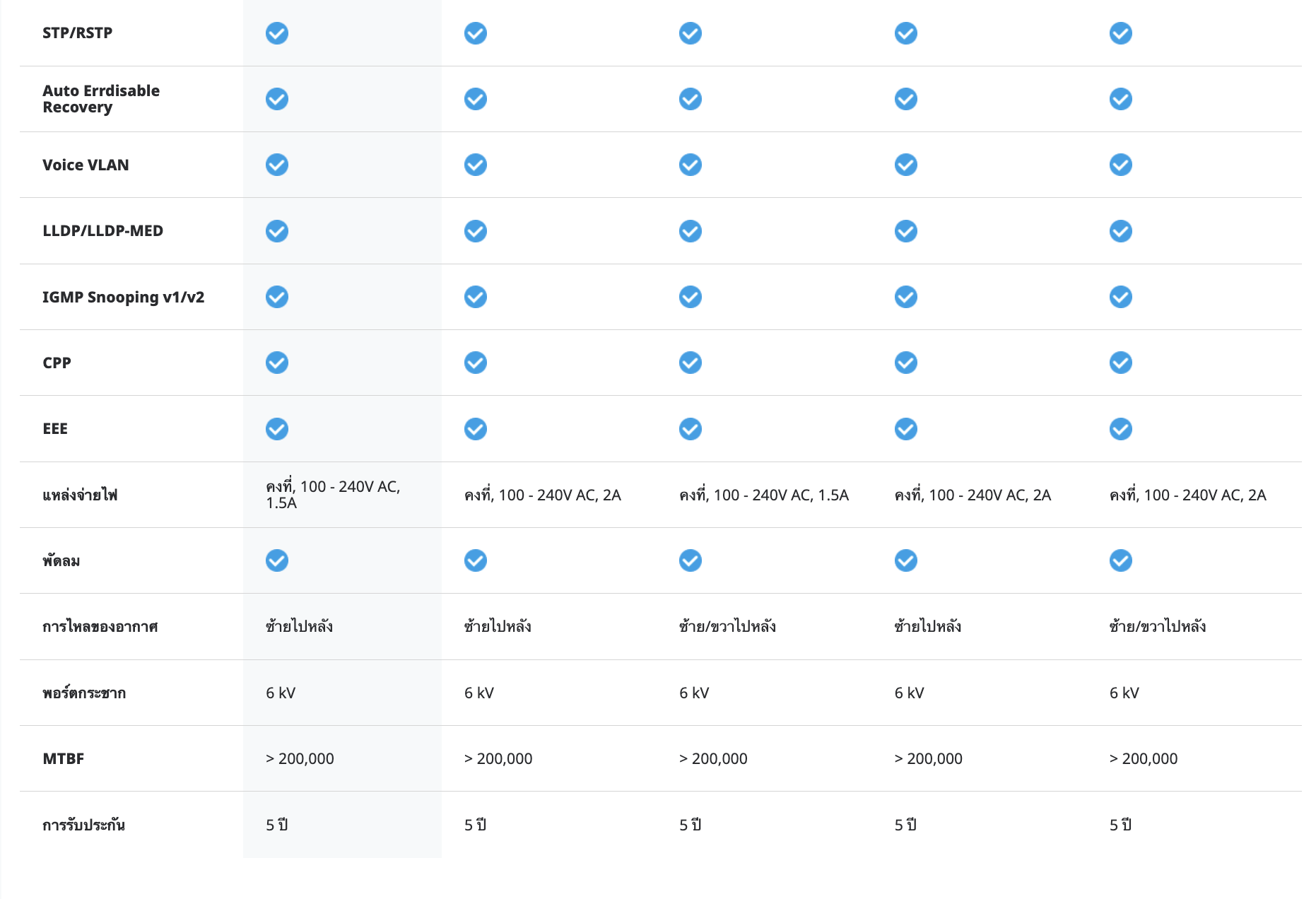
Task: Click the Auto Errdisable Recovery checkmark in the last column
Action: [1120, 99]
